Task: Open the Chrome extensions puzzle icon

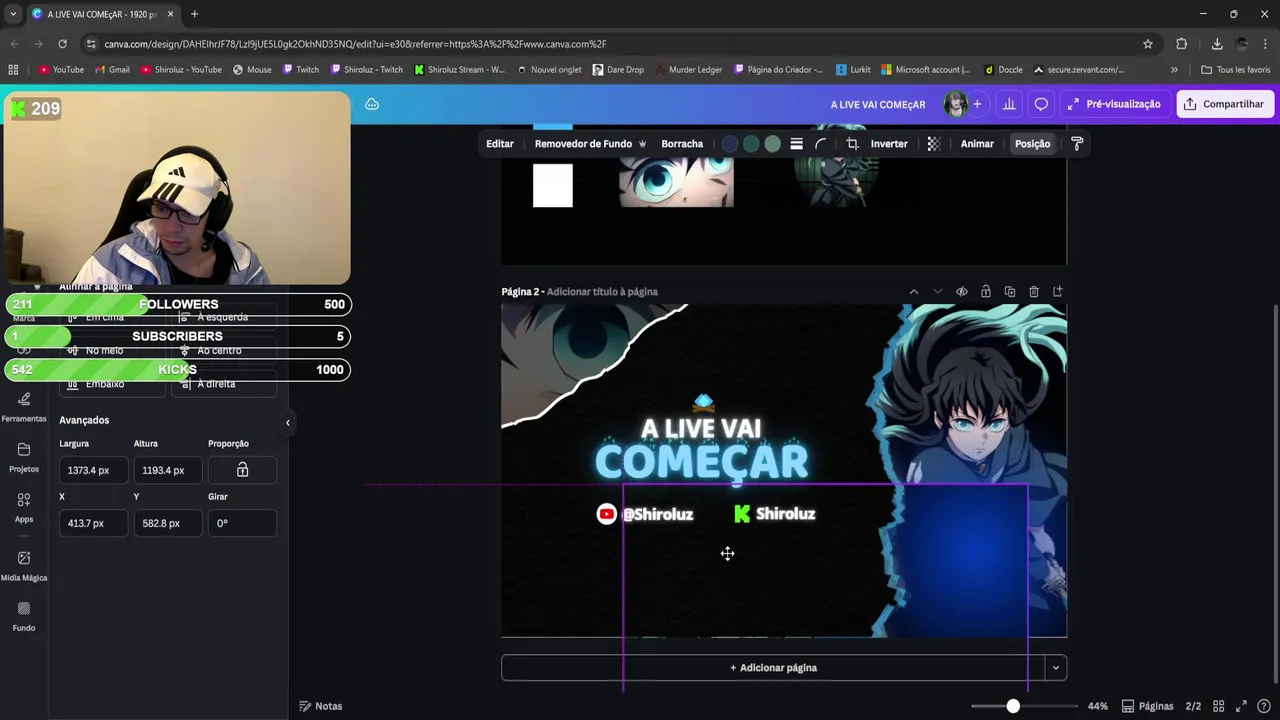Action: [1181, 44]
